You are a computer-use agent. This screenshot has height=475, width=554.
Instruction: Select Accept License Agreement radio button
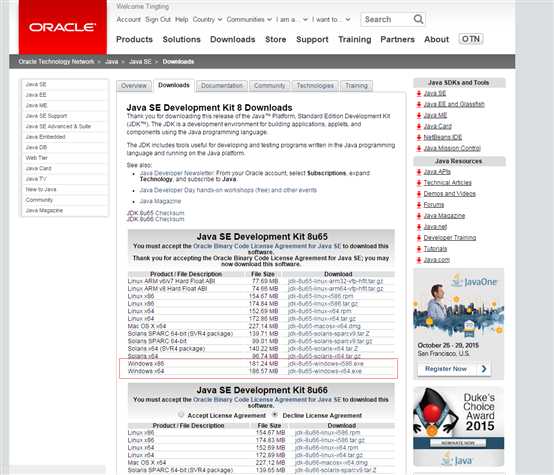181,415
